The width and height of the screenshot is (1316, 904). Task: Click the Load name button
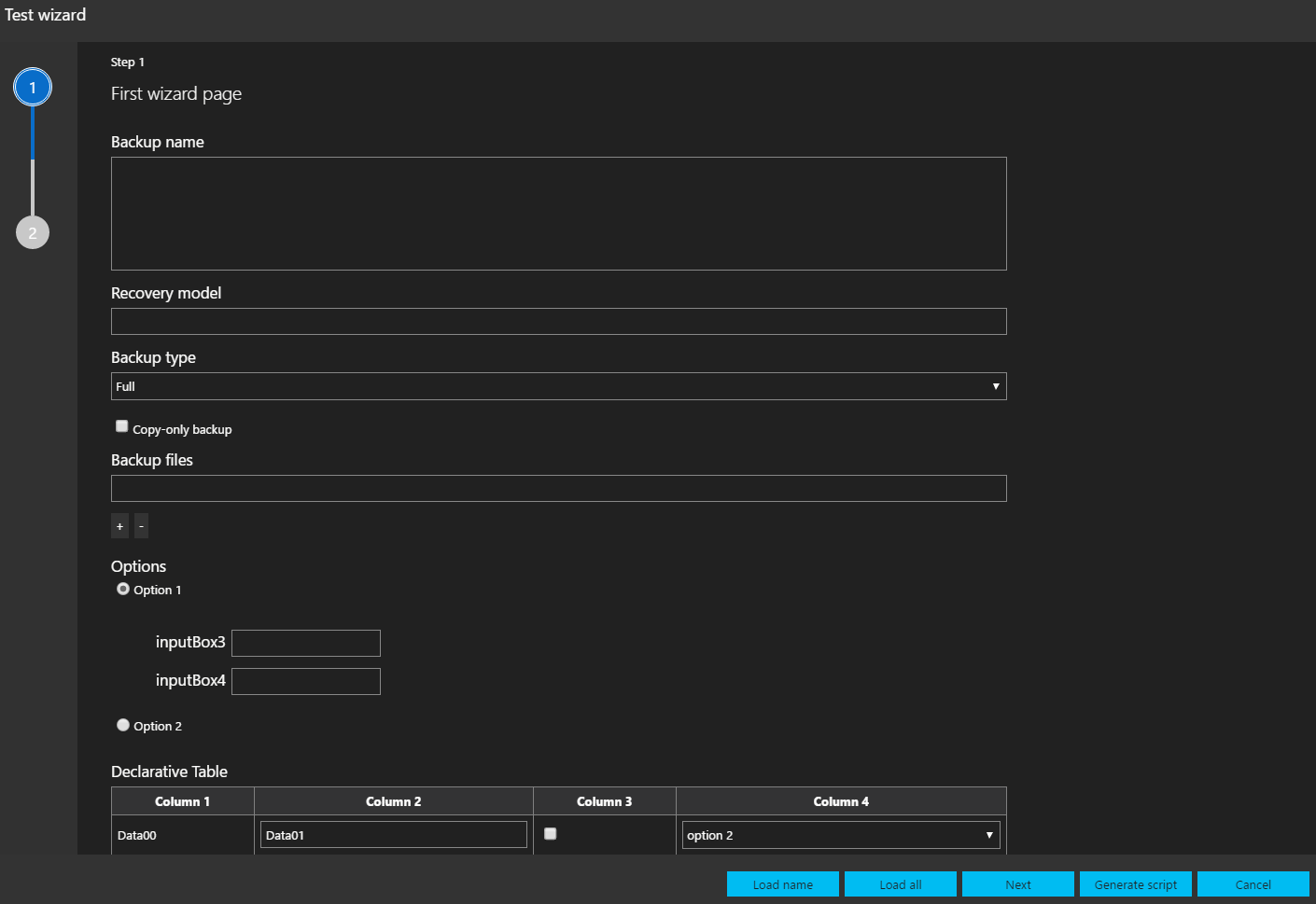click(x=782, y=884)
